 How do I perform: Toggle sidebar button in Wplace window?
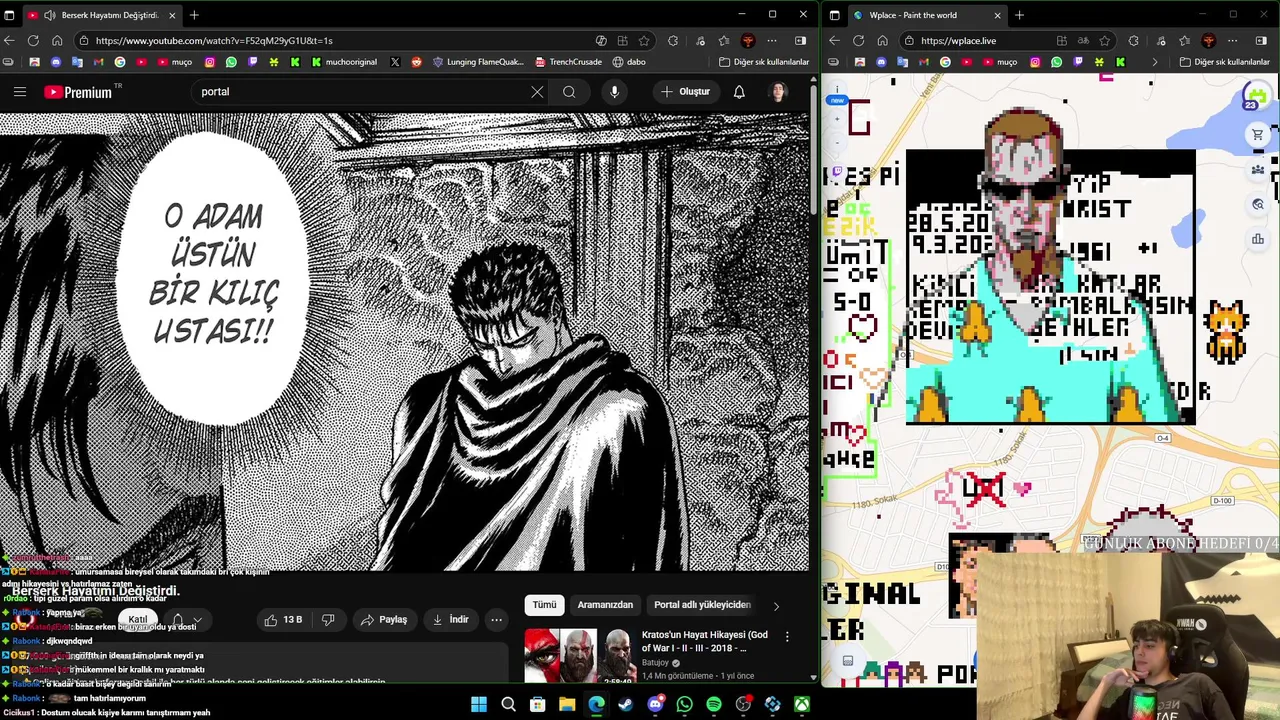[x=1261, y=41]
